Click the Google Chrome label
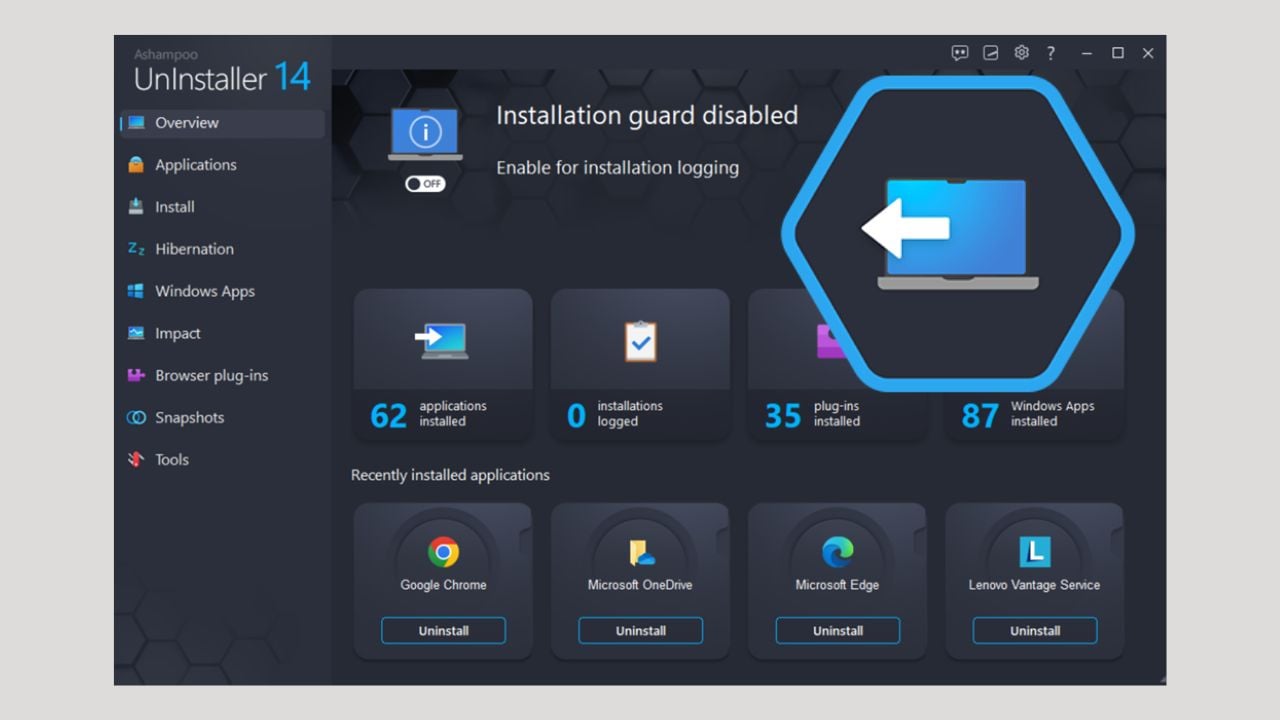 [x=443, y=585]
